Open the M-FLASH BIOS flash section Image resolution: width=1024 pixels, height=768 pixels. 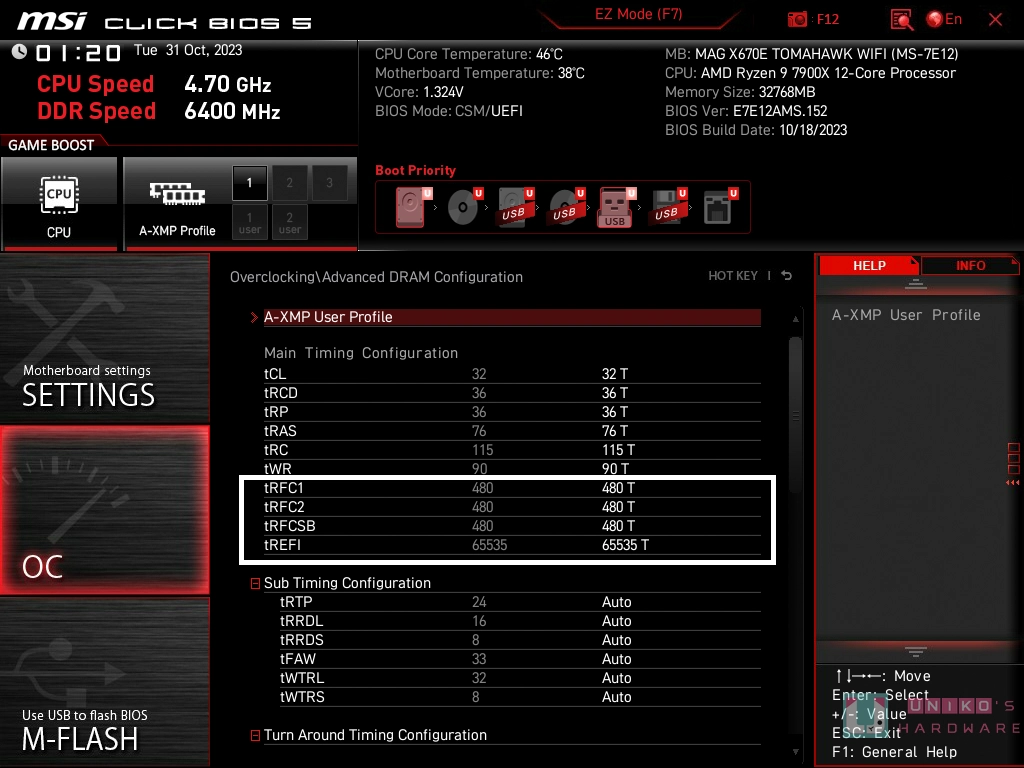pos(104,682)
